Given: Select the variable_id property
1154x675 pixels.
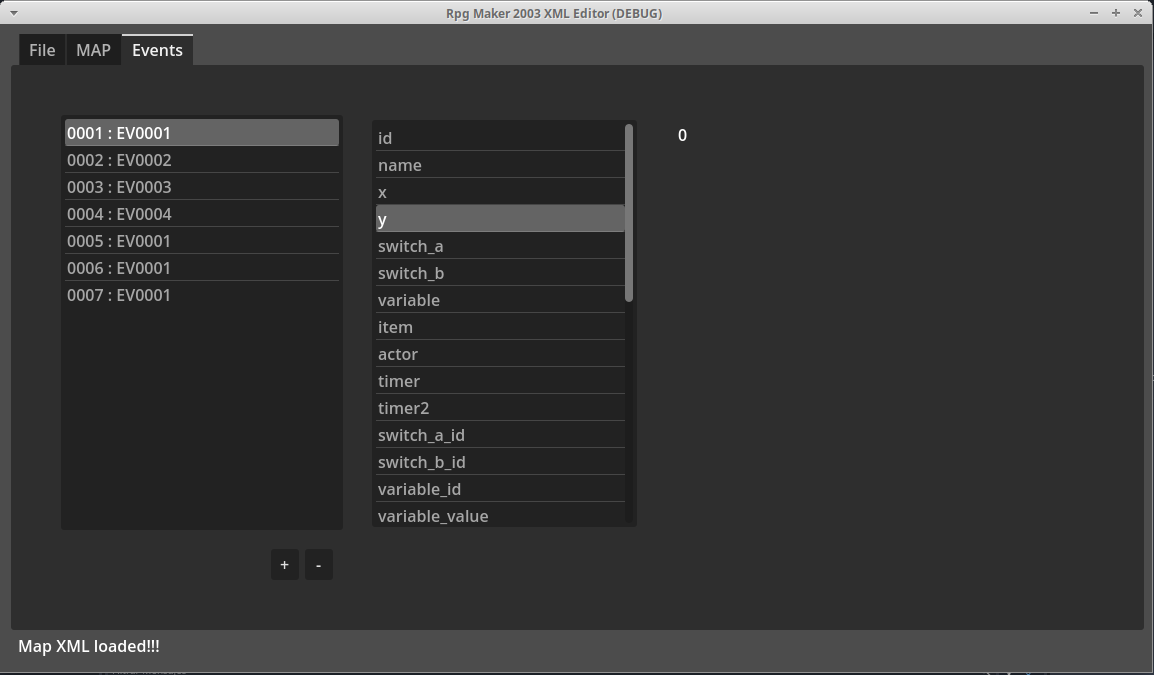Looking at the screenshot, I should (500, 489).
